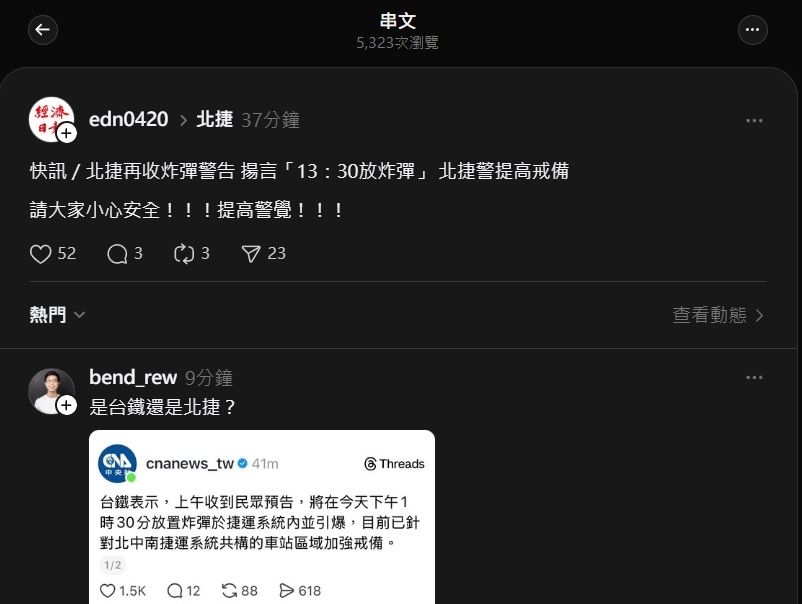Follow edn0420 via the avatar plus badge

pos(66,133)
